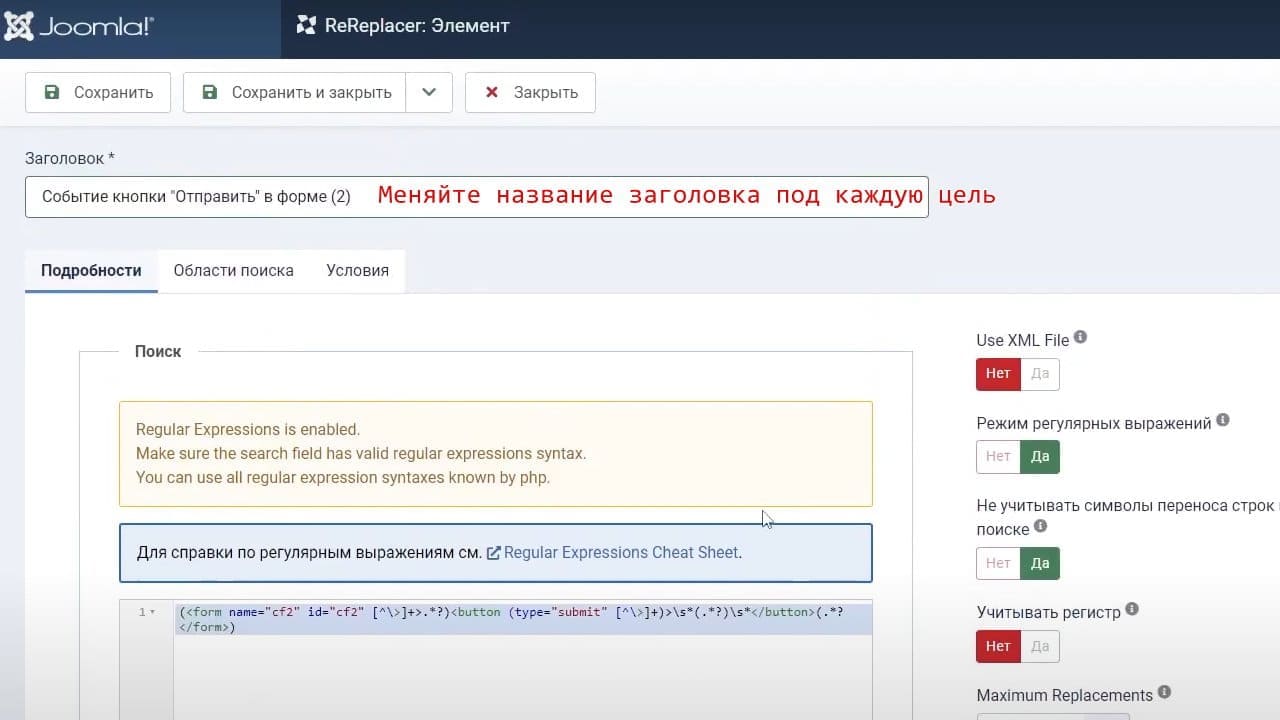Show help icon for Maximum Replacements
1280x720 pixels.
1164,692
